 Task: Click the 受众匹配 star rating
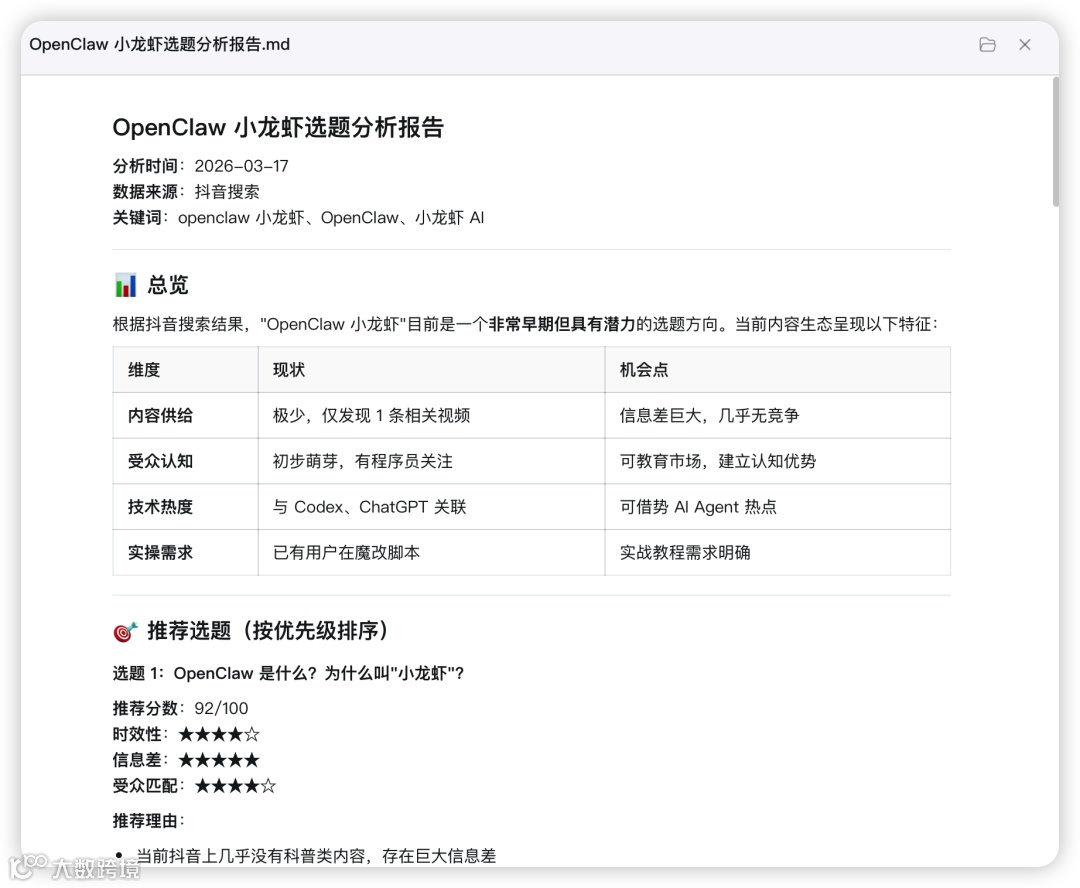(x=236, y=786)
